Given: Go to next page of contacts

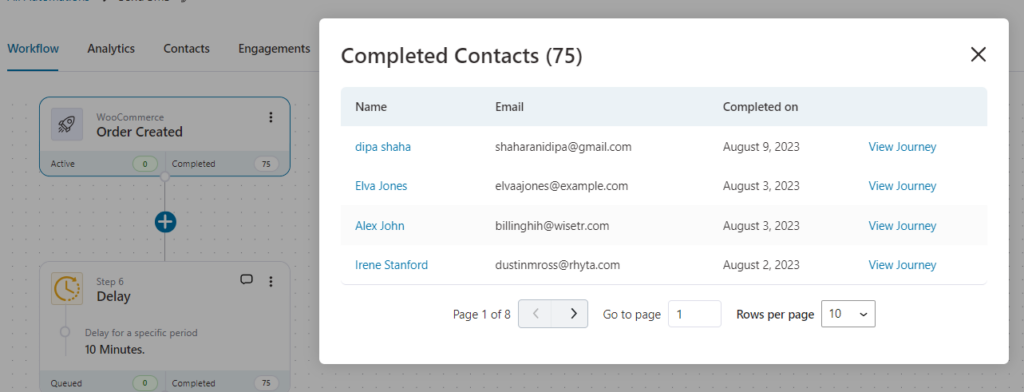Looking at the screenshot, I should coord(571,314).
